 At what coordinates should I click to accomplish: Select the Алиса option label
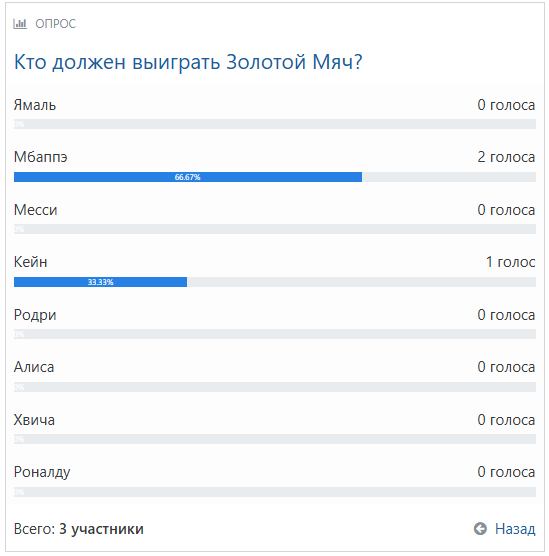pyautogui.click(x=34, y=367)
